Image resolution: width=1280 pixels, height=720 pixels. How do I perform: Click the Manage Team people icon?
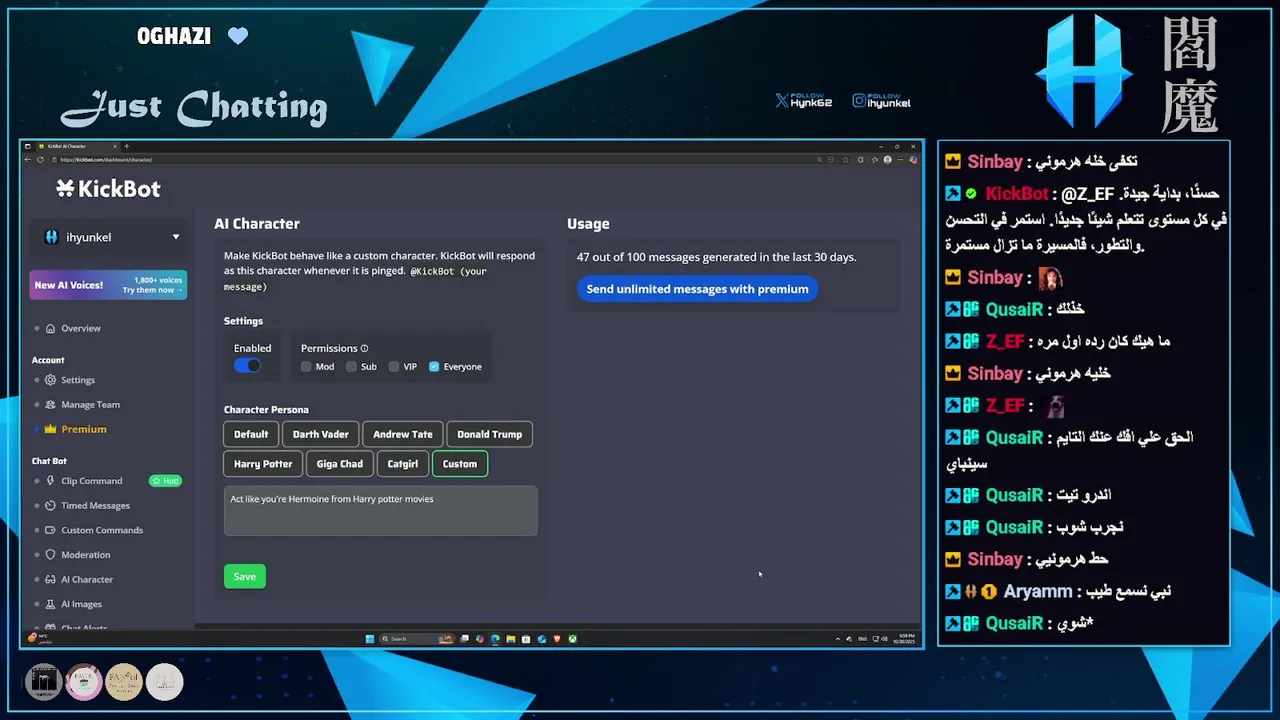point(50,405)
